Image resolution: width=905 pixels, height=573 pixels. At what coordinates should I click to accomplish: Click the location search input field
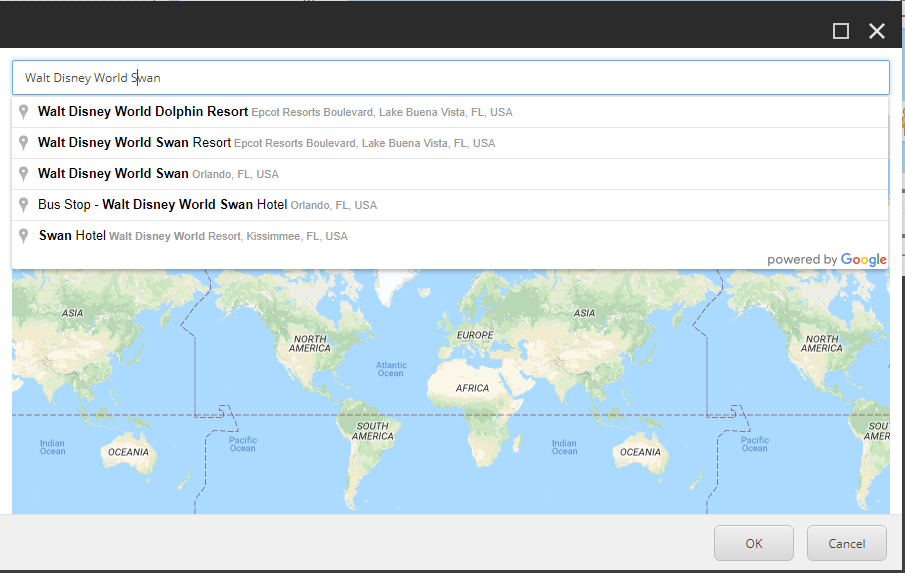click(450, 78)
